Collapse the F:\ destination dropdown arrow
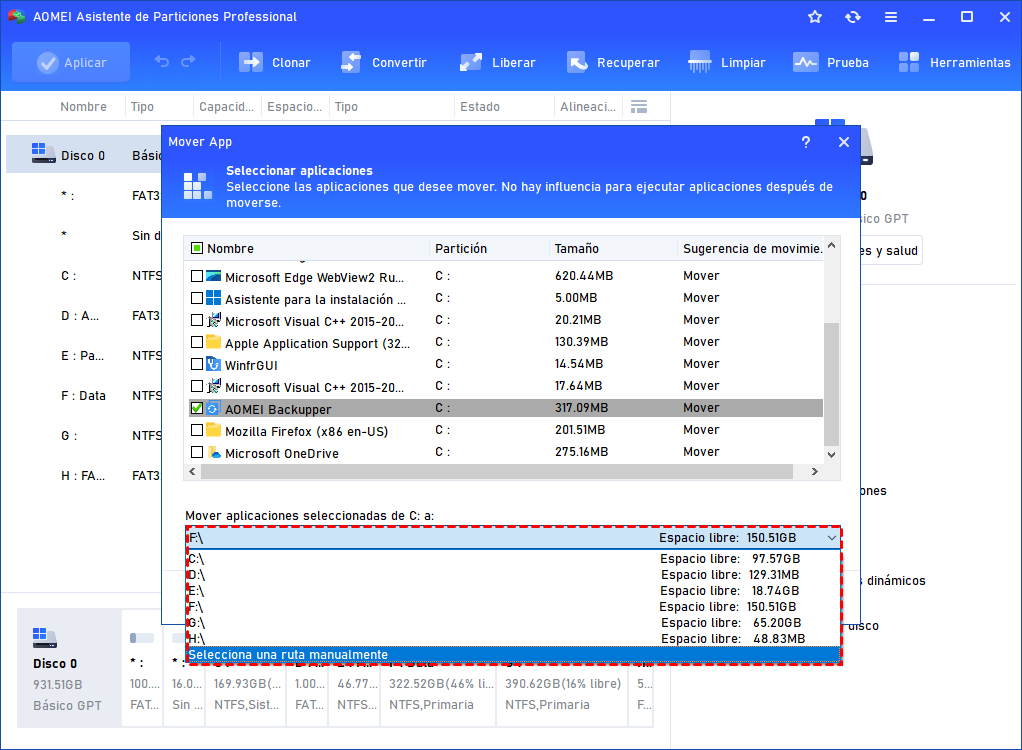1022x750 pixels. pyautogui.click(x=832, y=538)
